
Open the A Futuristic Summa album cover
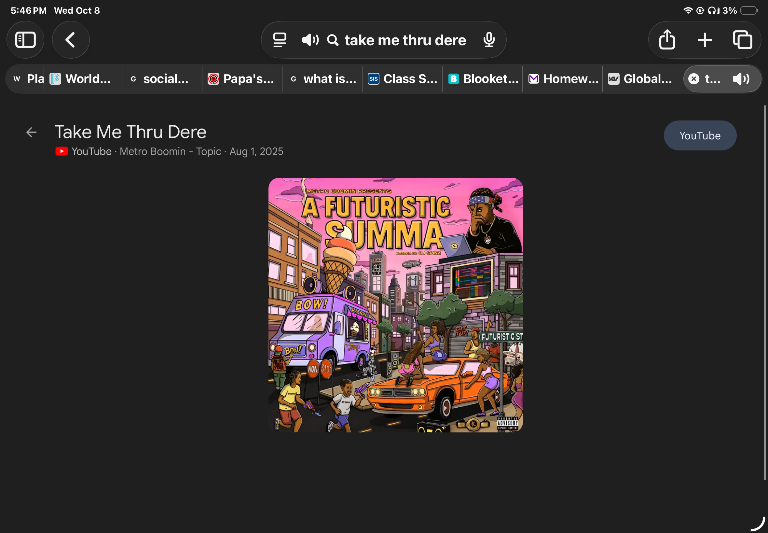coord(396,305)
